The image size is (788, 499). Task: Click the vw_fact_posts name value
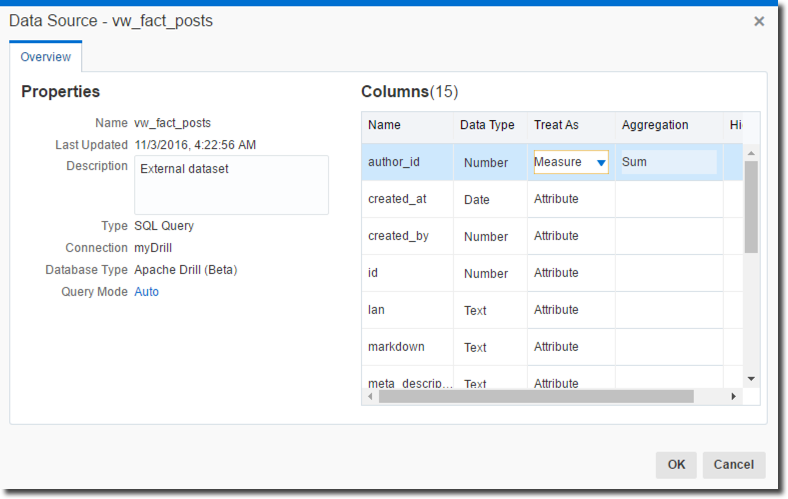tap(172, 123)
